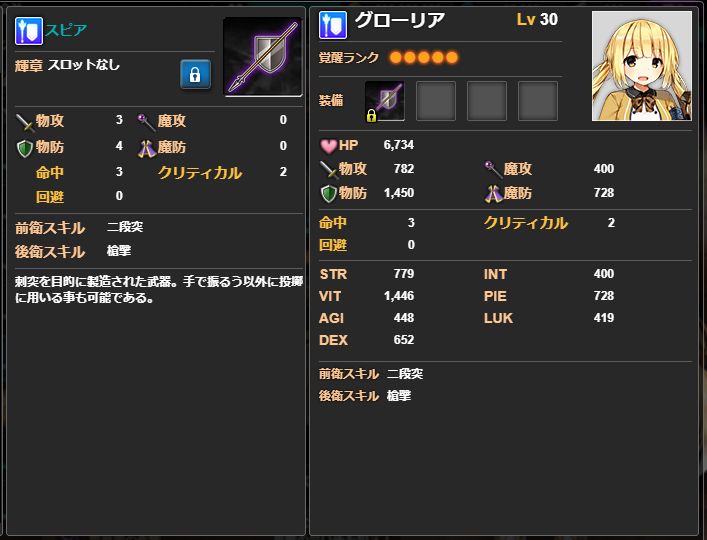Click the class icon beside グローリア

click(333, 25)
